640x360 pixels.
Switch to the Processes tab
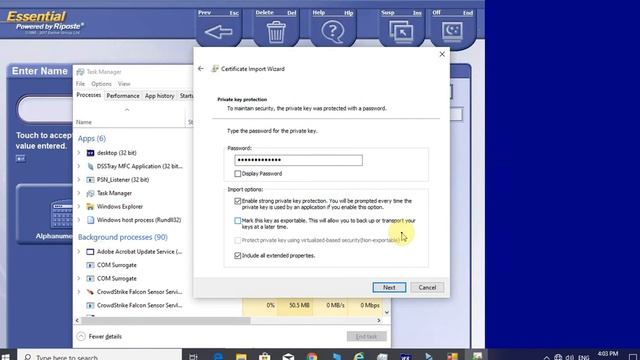click(89, 95)
